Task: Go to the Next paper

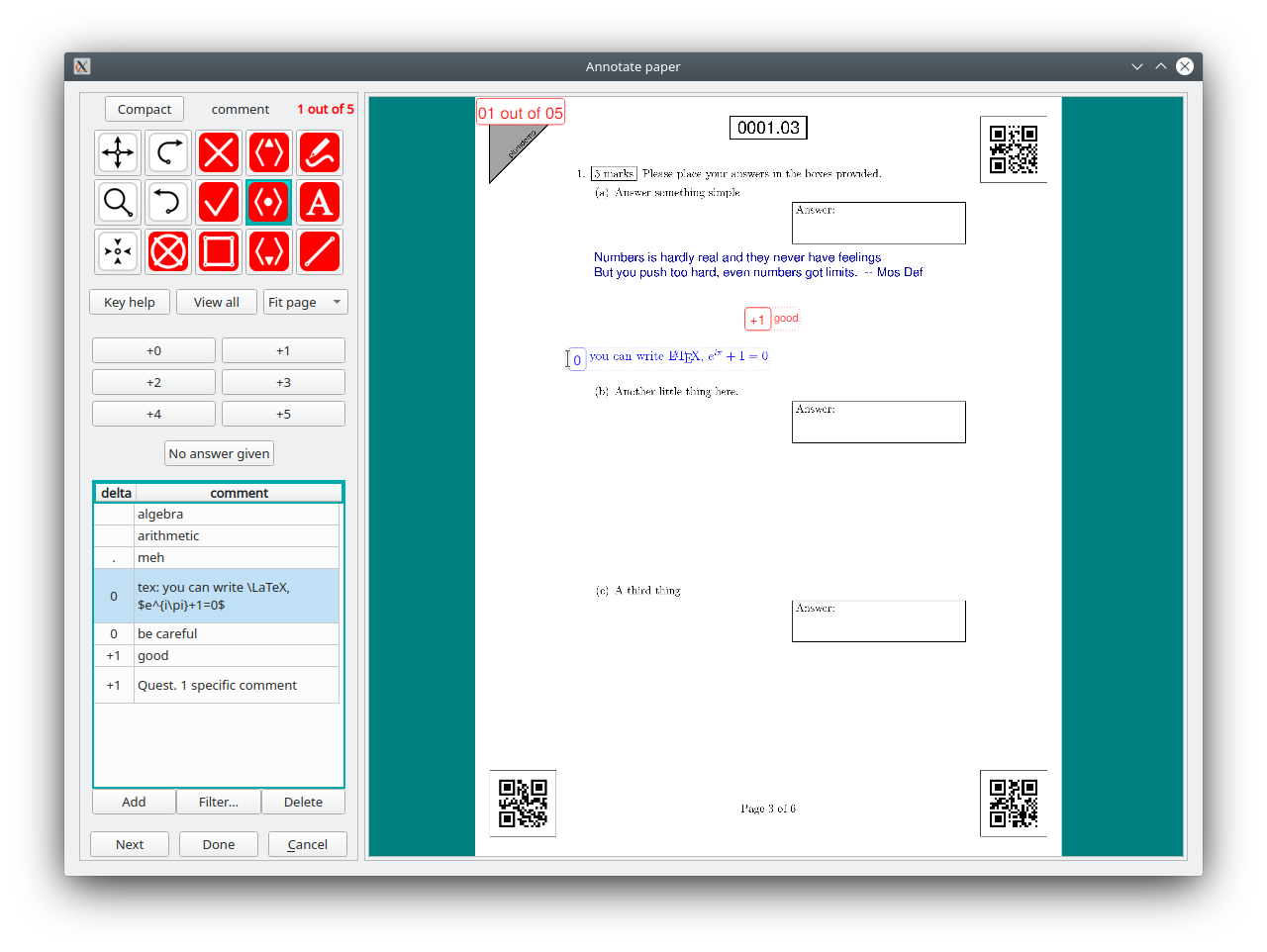Action: tap(130, 844)
